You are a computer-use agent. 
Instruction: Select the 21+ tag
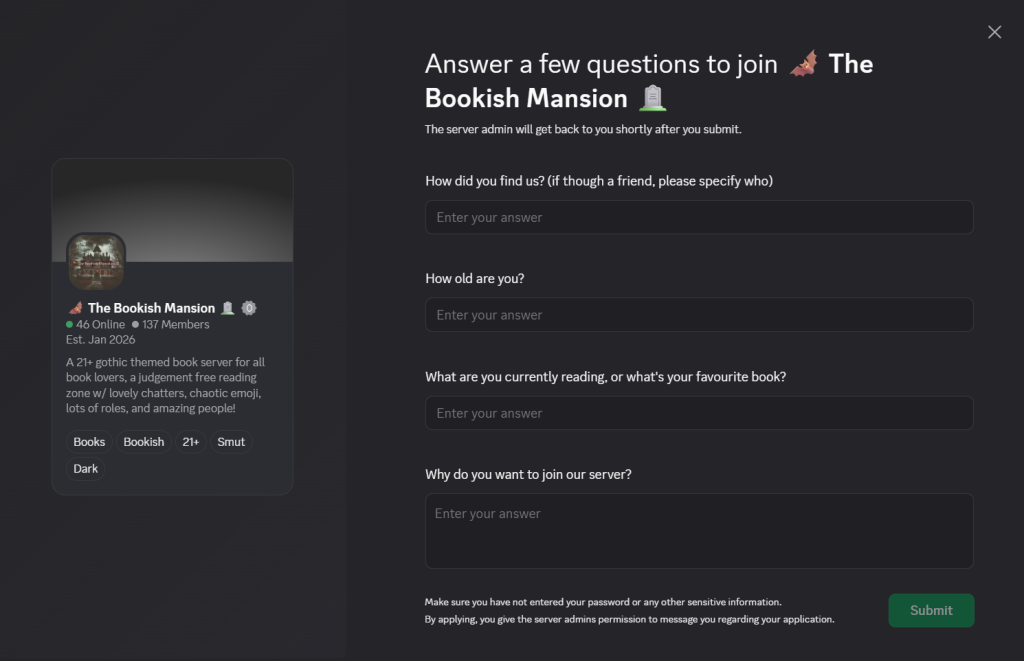click(x=190, y=442)
